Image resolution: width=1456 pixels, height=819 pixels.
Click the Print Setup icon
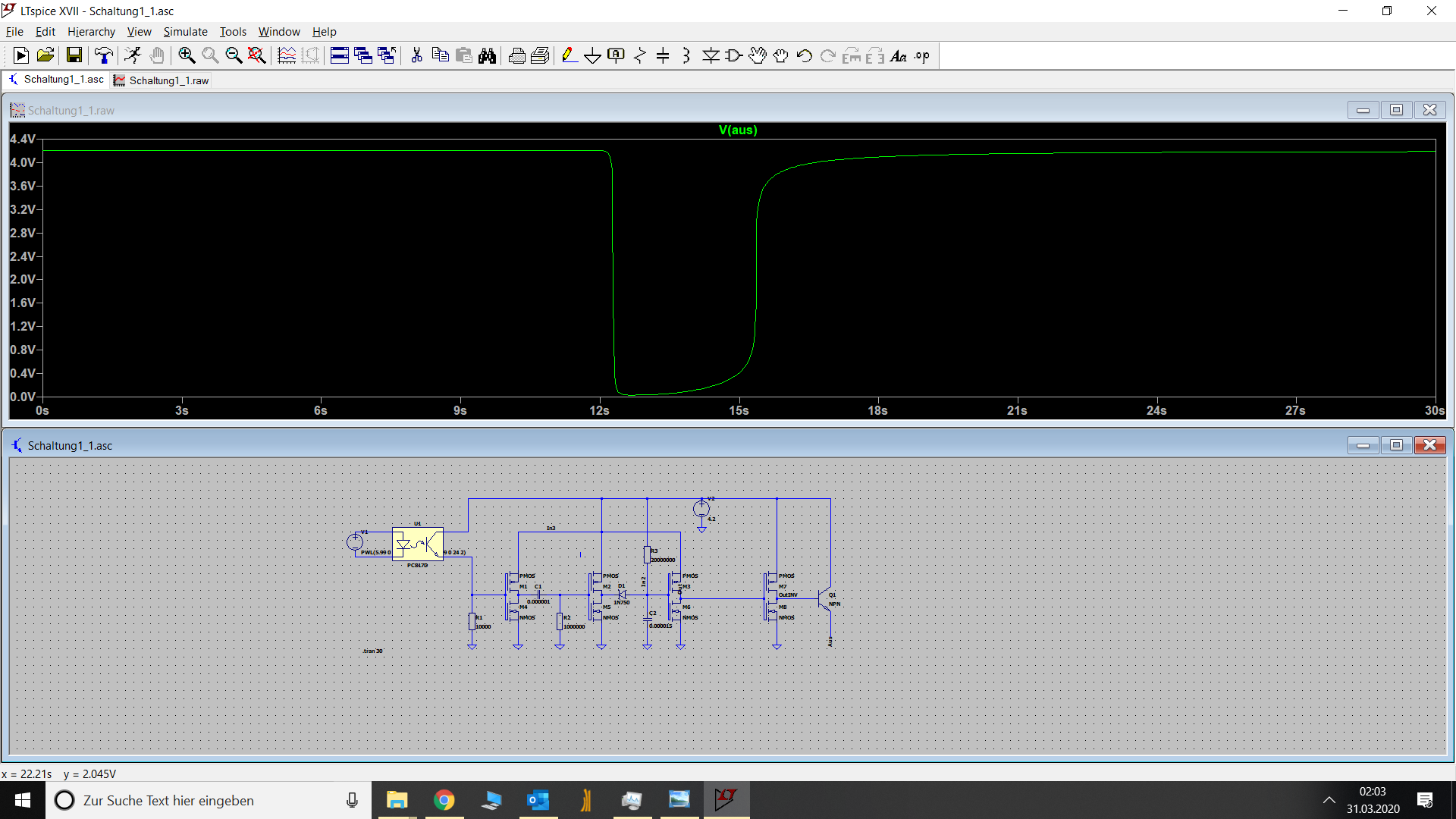coord(540,55)
